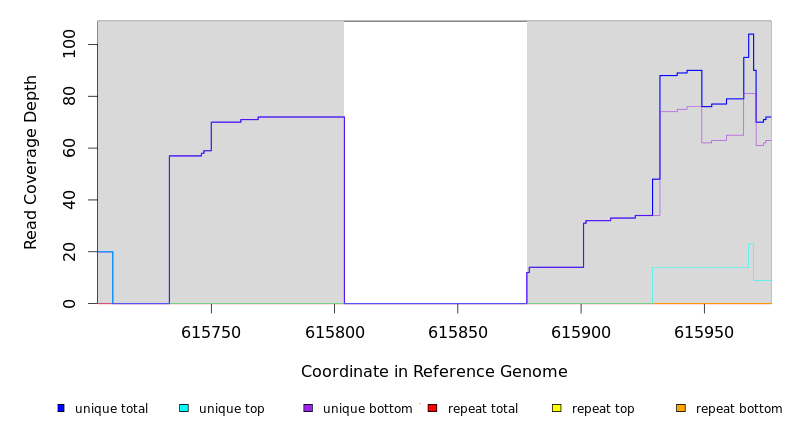Viewport: 792px width, 432px height.
Task: Click the "Read Coverage Depth" y-axis title
Action: point(32,162)
